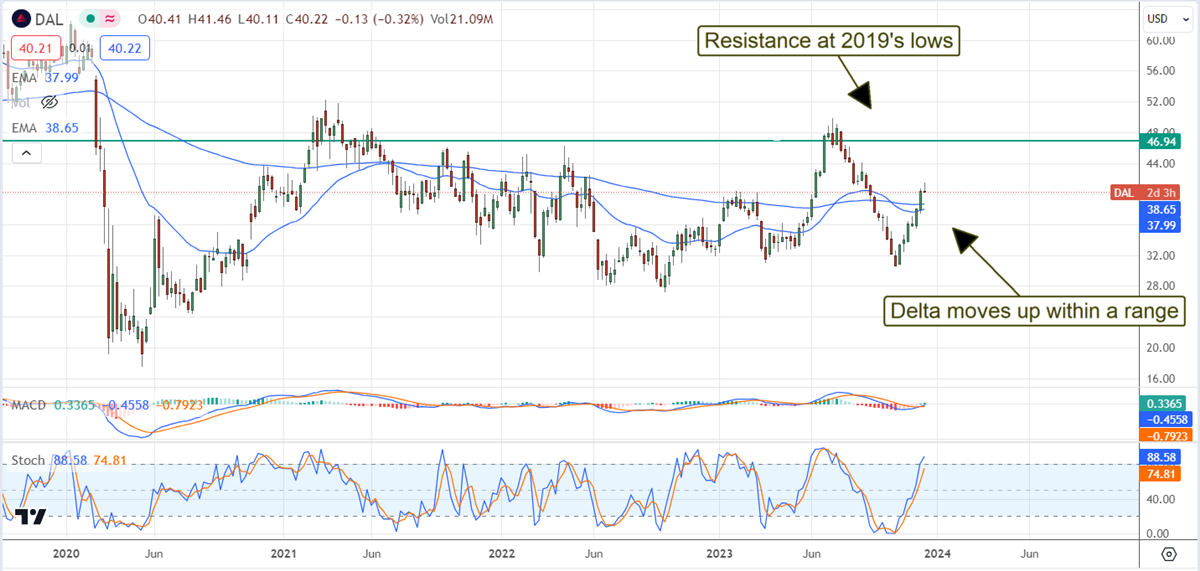
Task: Select the EMA 38.65 indicator legend
Action: (45, 130)
